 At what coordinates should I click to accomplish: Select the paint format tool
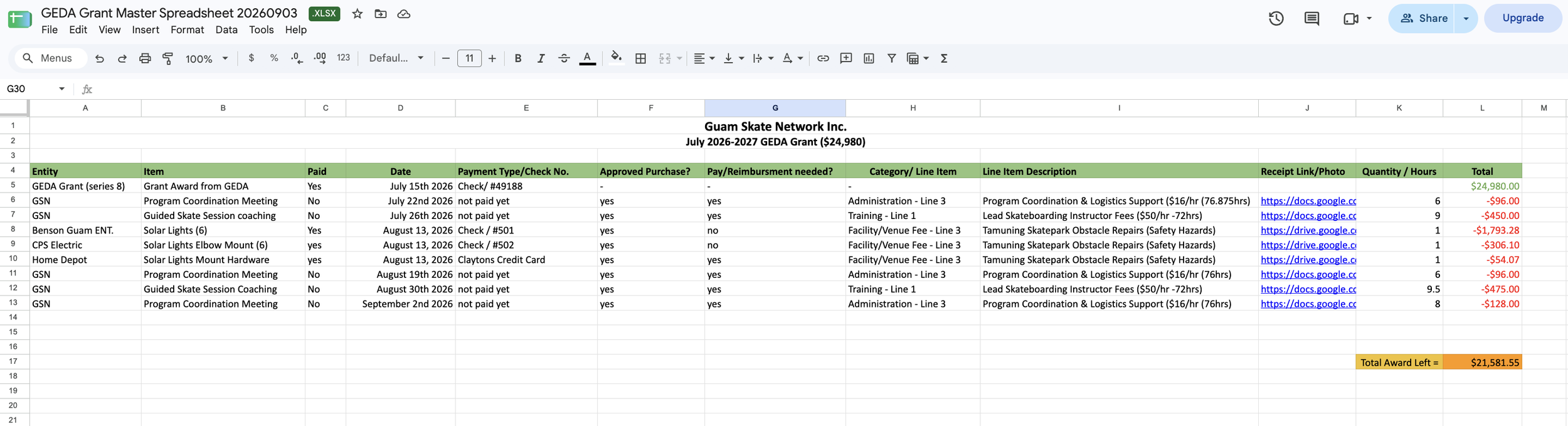pyautogui.click(x=167, y=58)
